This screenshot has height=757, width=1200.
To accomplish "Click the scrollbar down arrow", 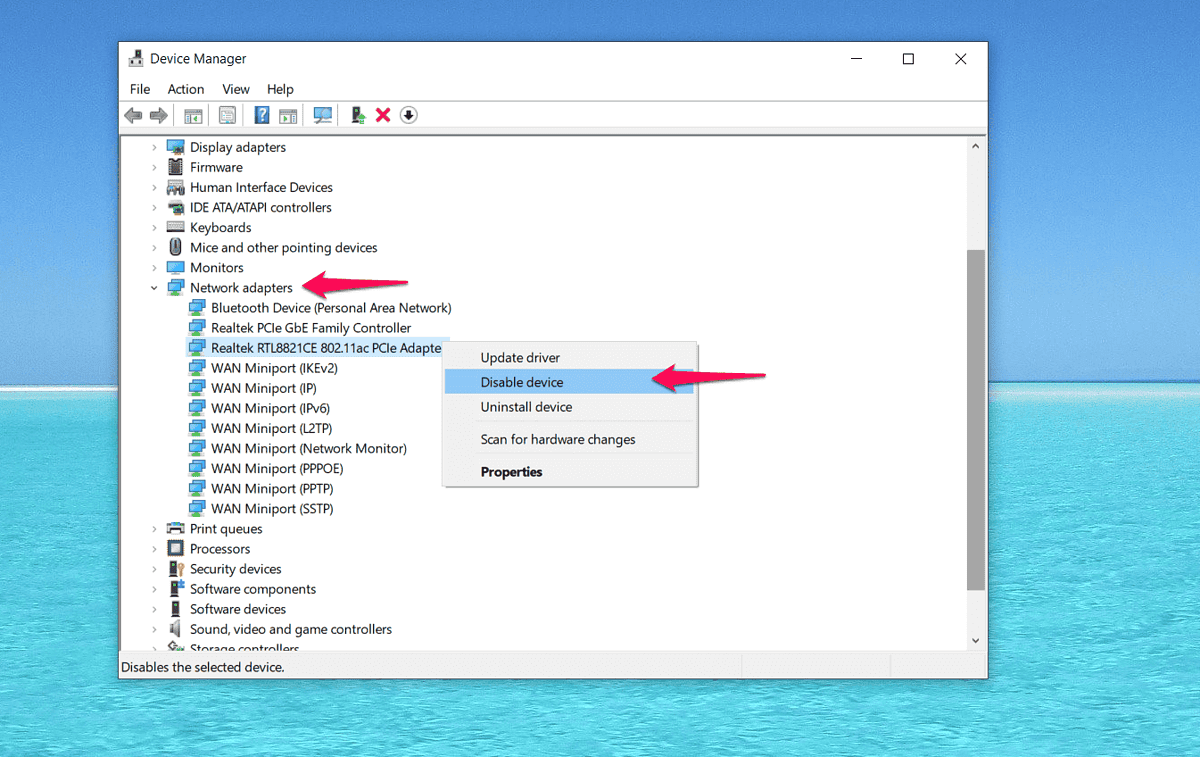I will pyautogui.click(x=975, y=639).
